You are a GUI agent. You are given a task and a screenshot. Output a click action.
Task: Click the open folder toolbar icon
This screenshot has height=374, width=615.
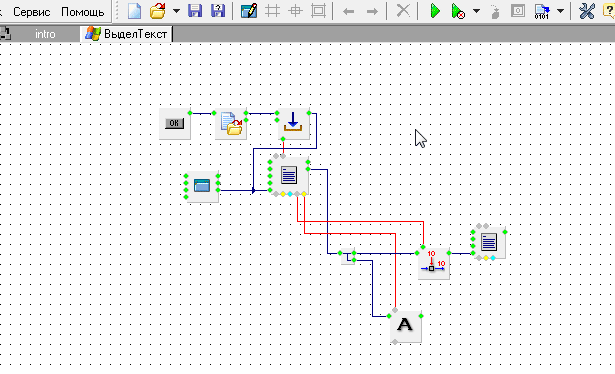(x=158, y=11)
